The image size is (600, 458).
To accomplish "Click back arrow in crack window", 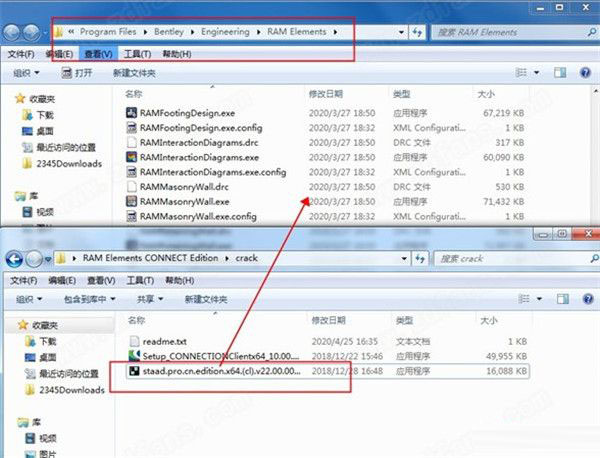I will [14, 260].
